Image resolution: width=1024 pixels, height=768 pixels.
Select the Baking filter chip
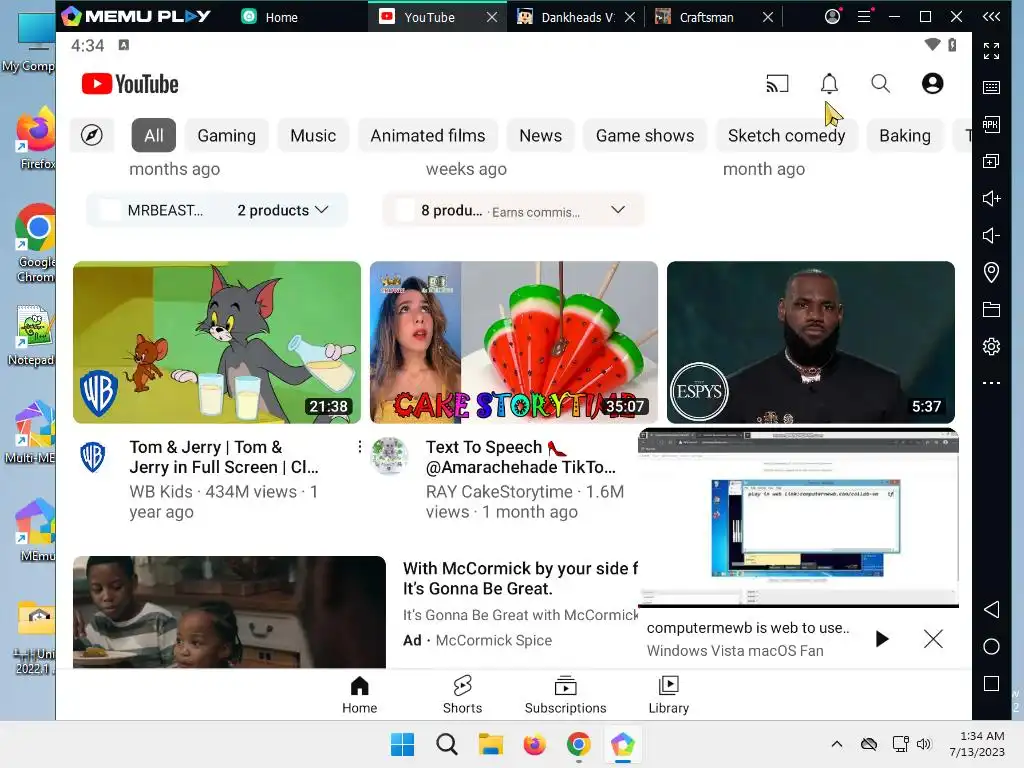[904, 135]
